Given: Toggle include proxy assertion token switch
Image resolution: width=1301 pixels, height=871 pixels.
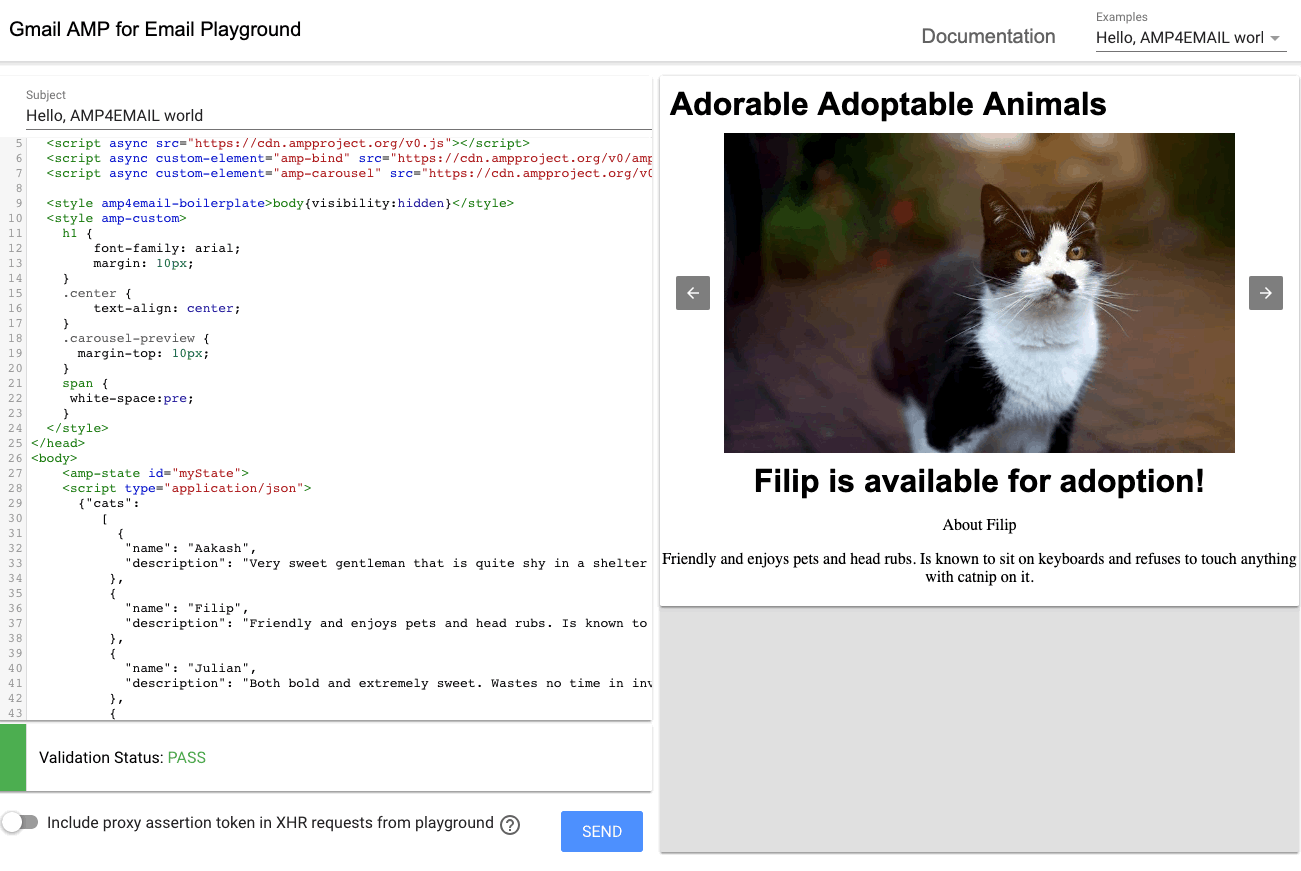Looking at the screenshot, I should [x=20, y=822].
